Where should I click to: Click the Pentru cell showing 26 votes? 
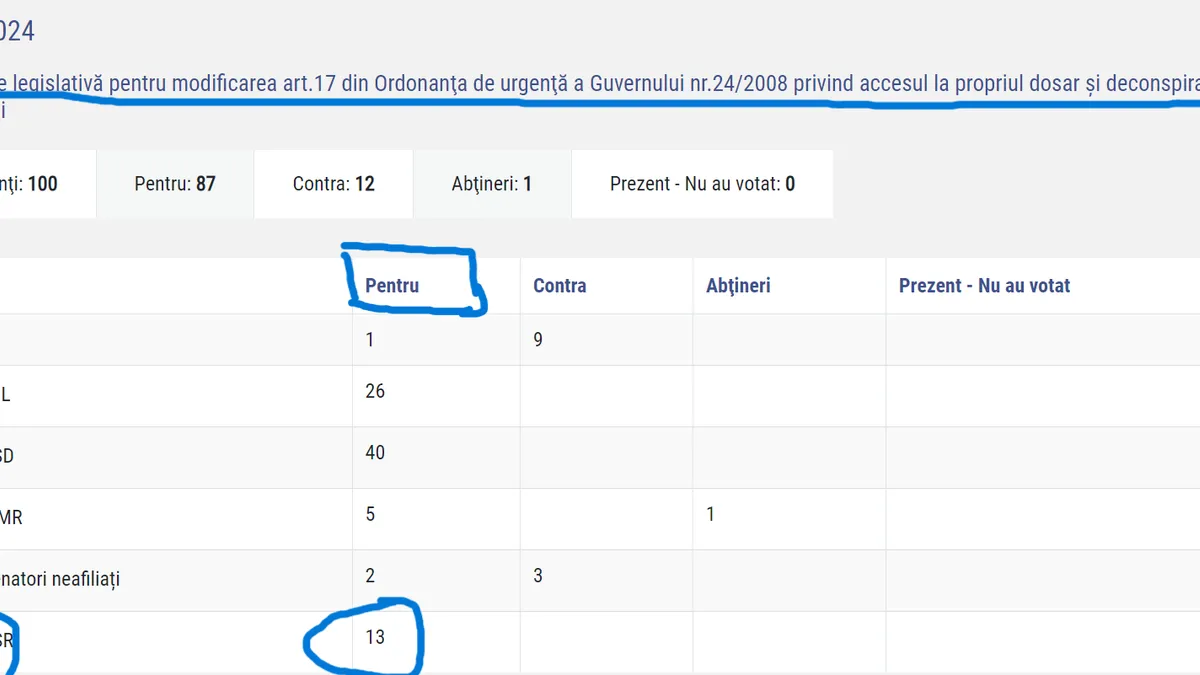tap(375, 391)
